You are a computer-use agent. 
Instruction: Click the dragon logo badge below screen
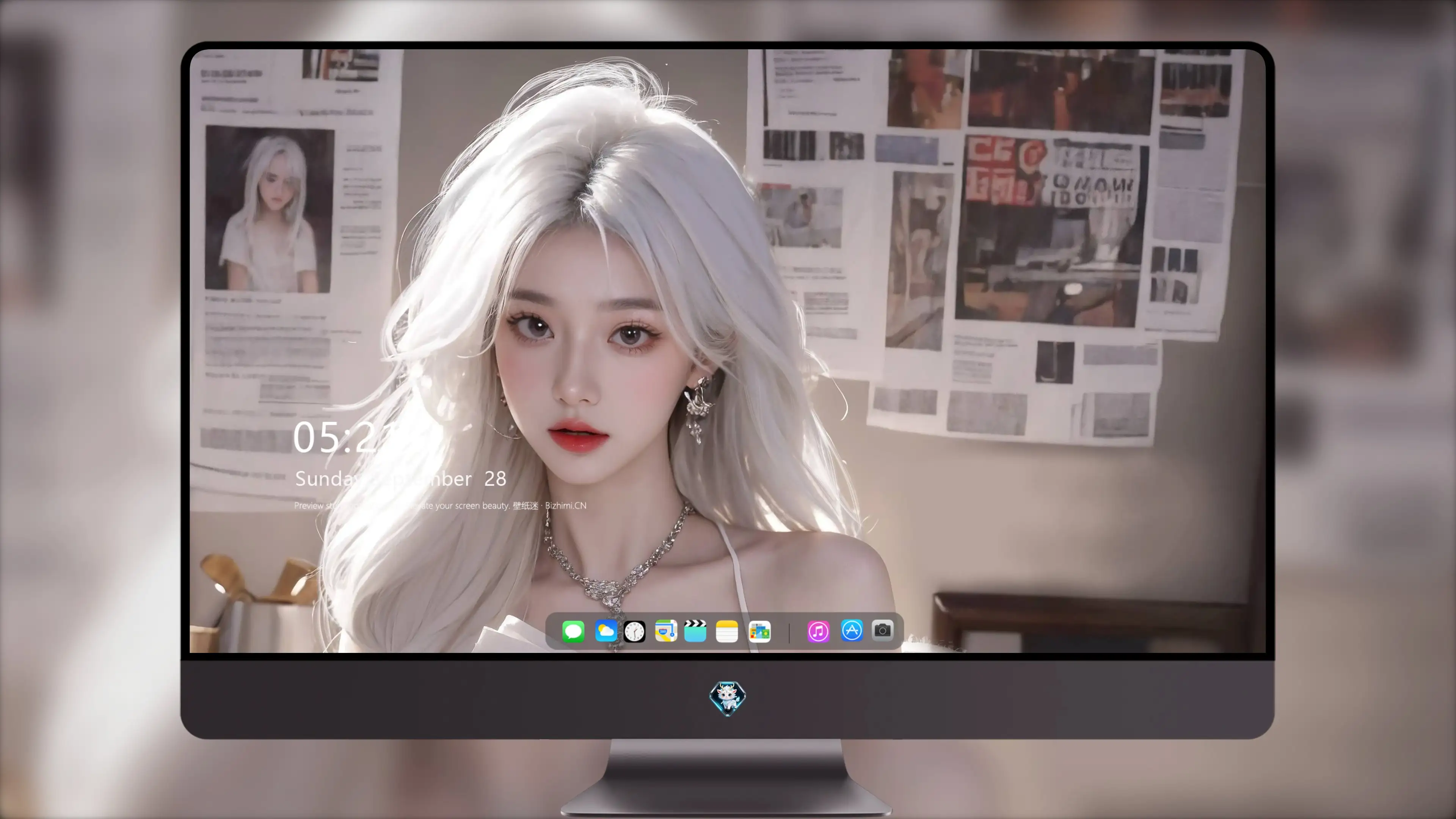click(728, 698)
